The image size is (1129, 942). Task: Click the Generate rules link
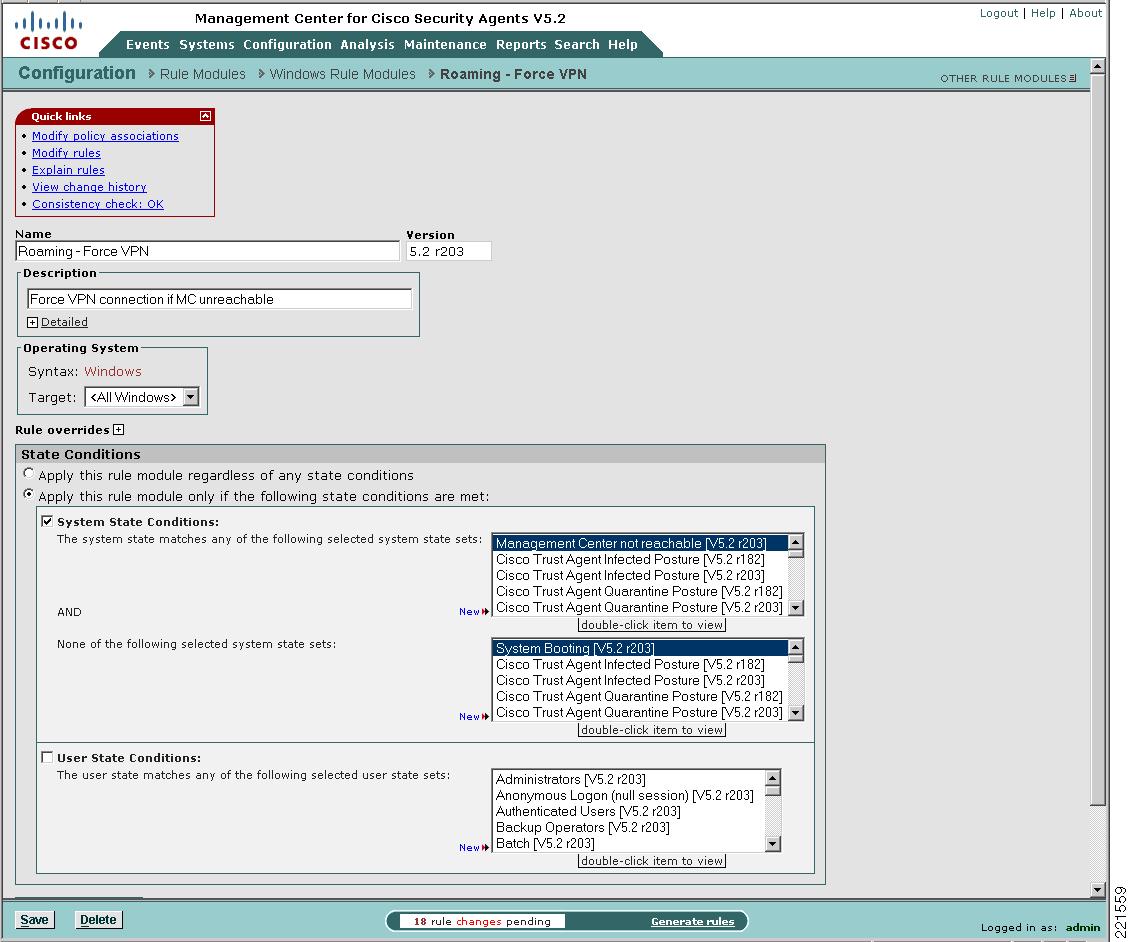[x=693, y=921]
